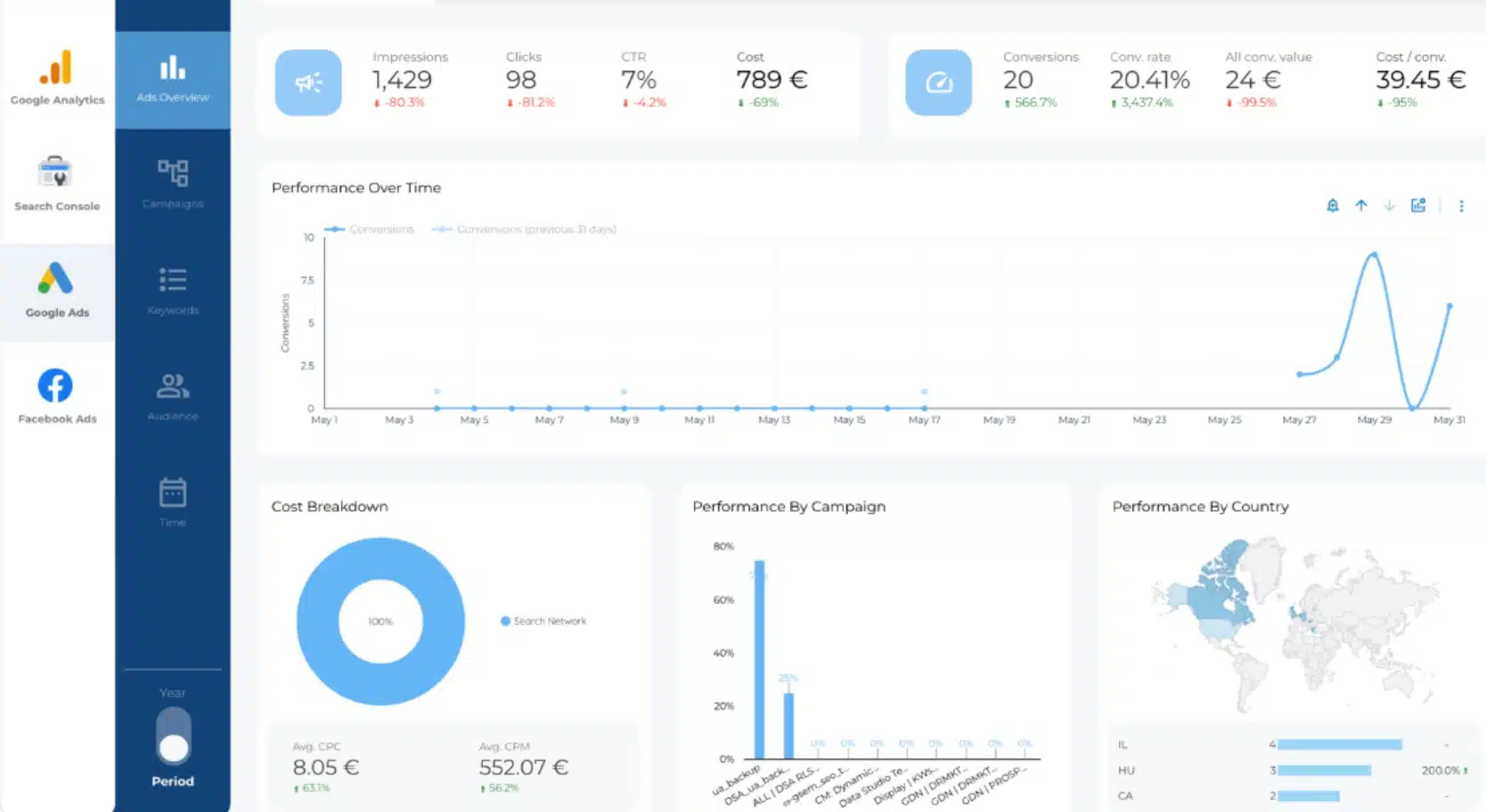This screenshot has width=1486, height=812.
Task: Click the descending sort arrow above the chart
Action: [x=1389, y=205]
